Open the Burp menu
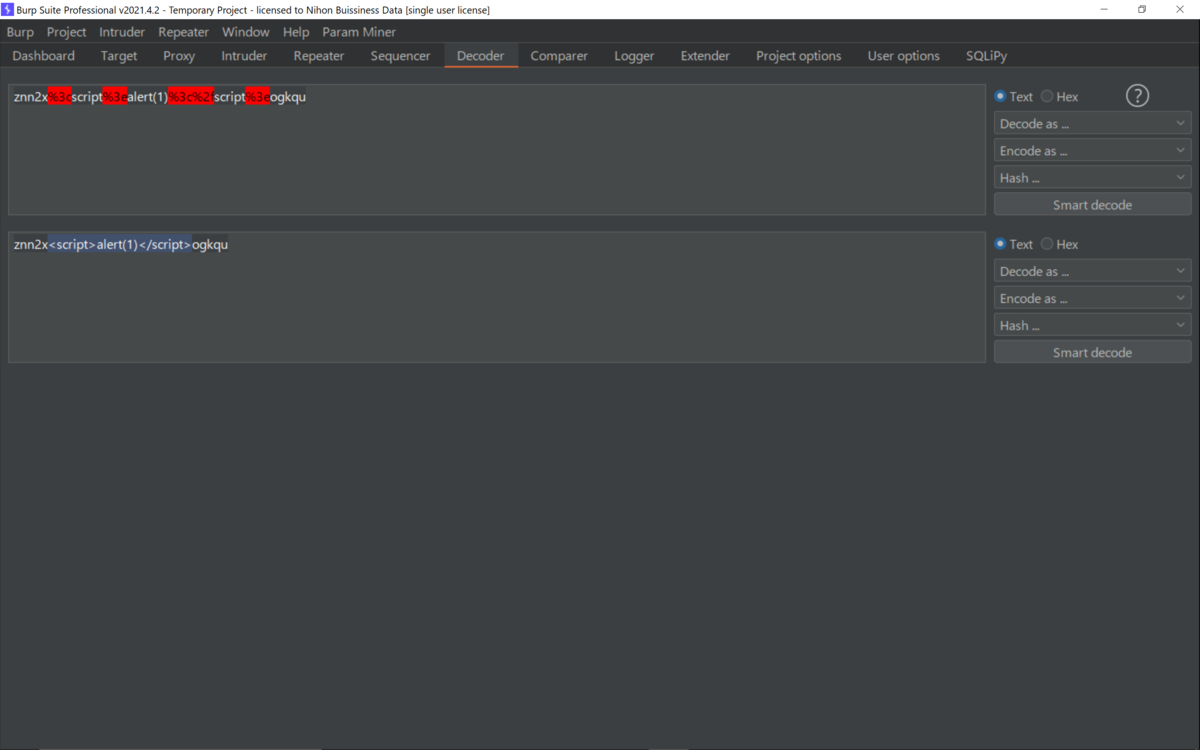This screenshot has width=1200, height=750. click(20, 32)
